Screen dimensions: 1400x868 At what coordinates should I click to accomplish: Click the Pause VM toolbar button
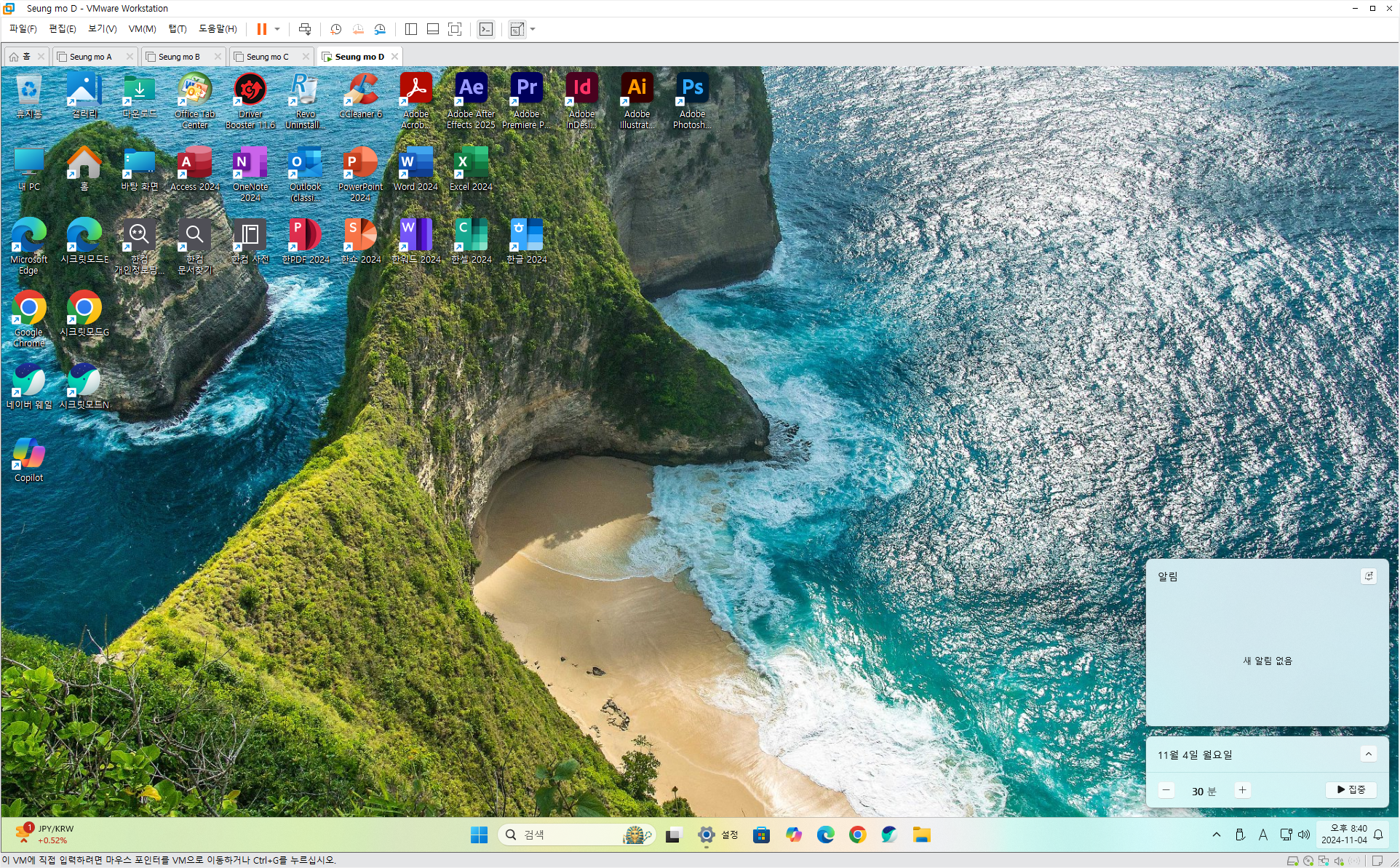[x=261, y=29]
